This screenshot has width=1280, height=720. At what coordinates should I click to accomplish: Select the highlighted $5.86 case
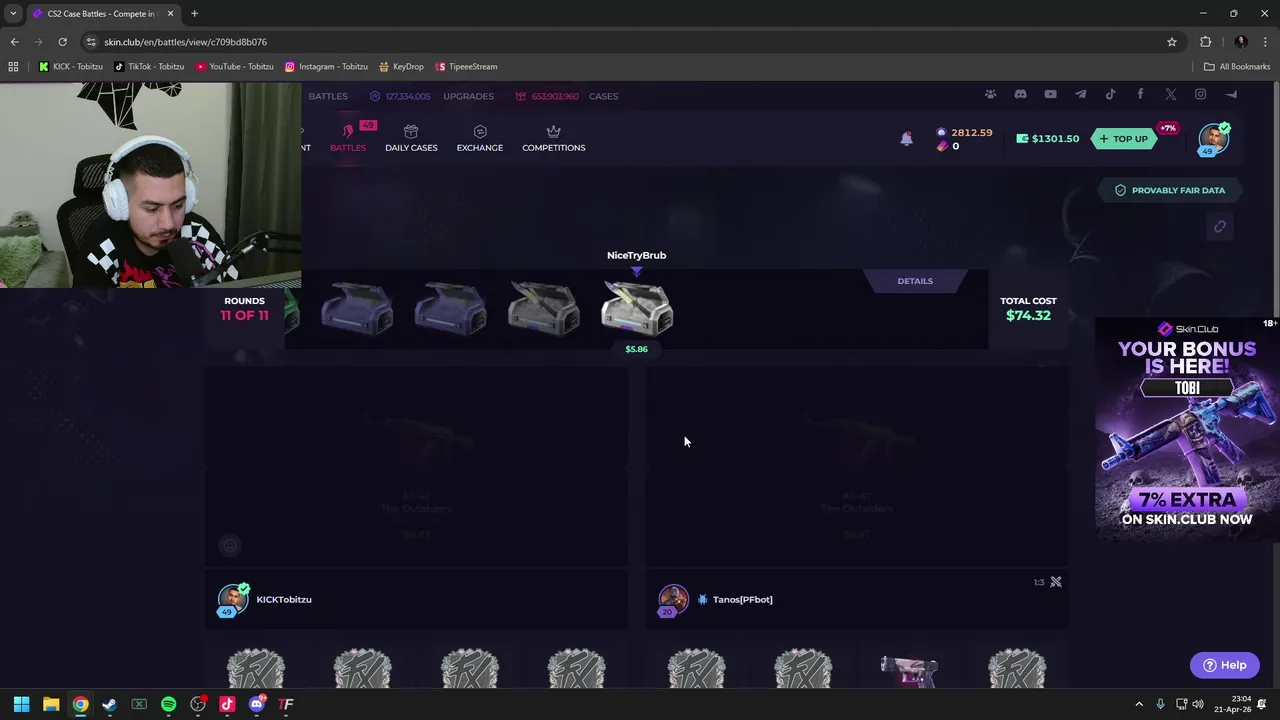pyautogui.click(x=637, y=308)
